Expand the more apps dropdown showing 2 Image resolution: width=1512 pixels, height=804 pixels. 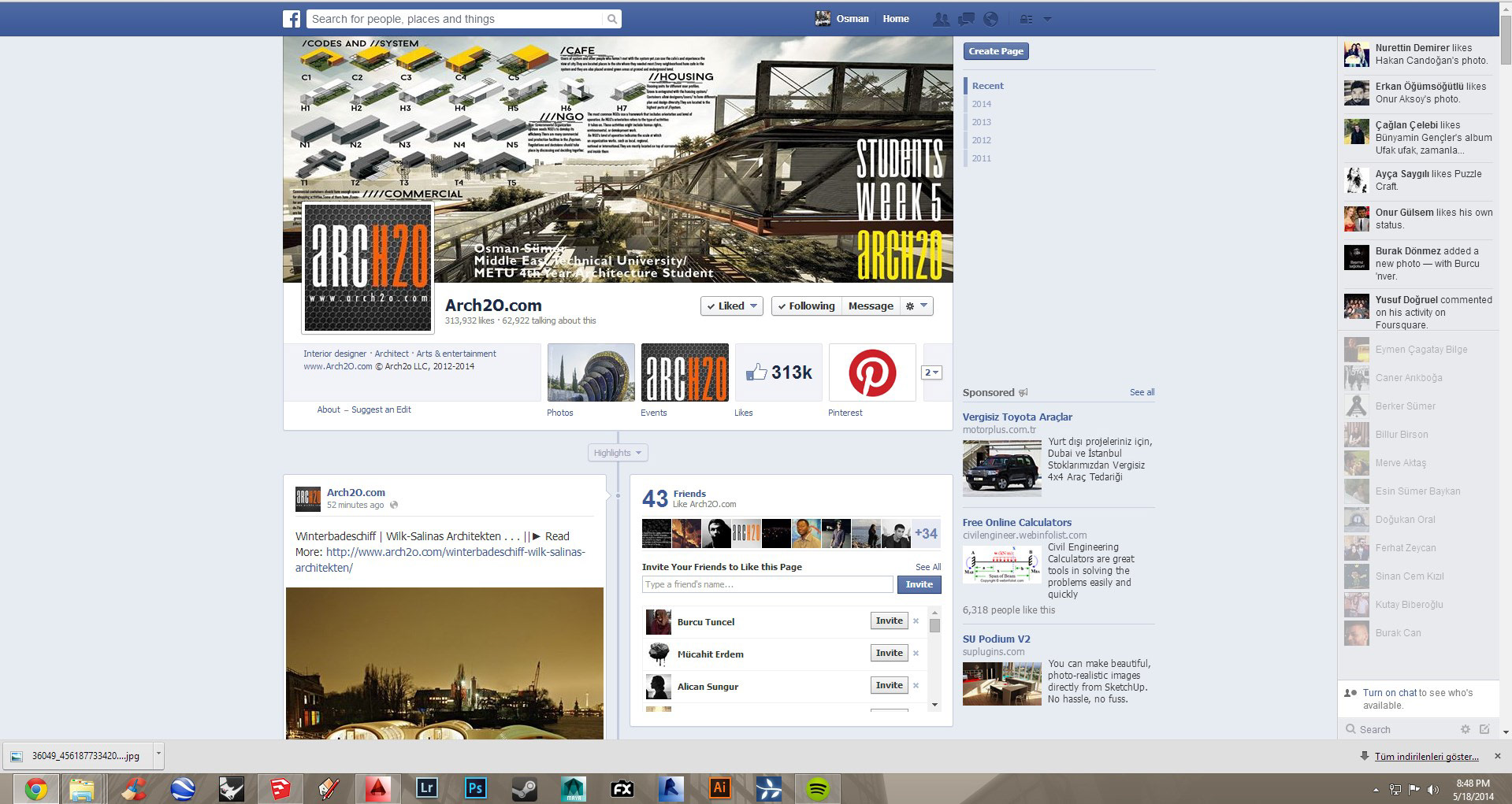(x=931, y=372)
